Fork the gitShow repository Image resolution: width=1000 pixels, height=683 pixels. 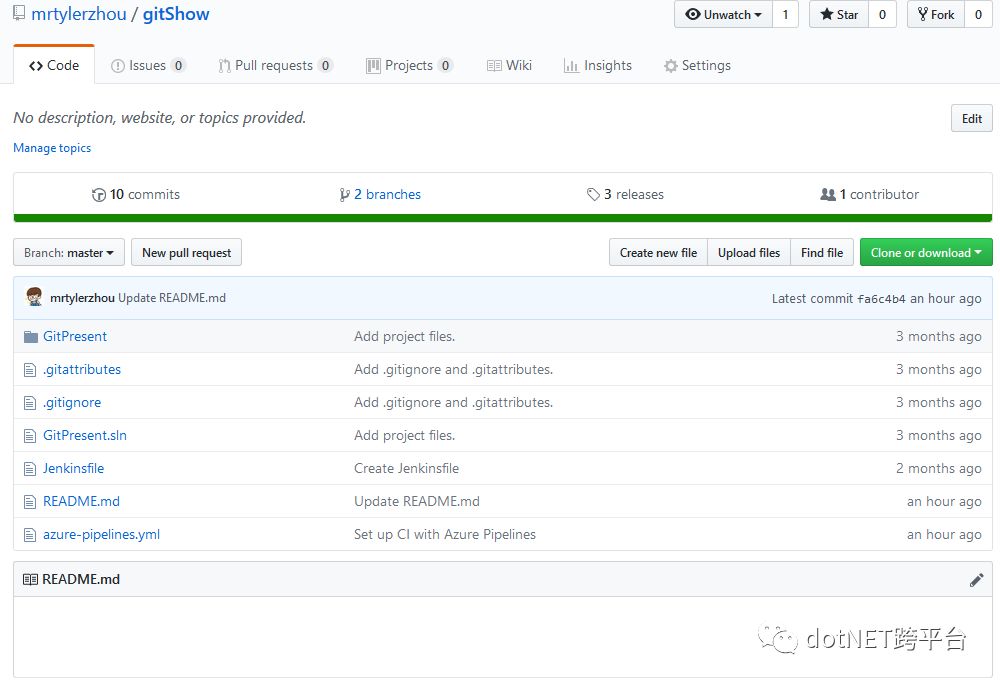click(x=936, y=15)
